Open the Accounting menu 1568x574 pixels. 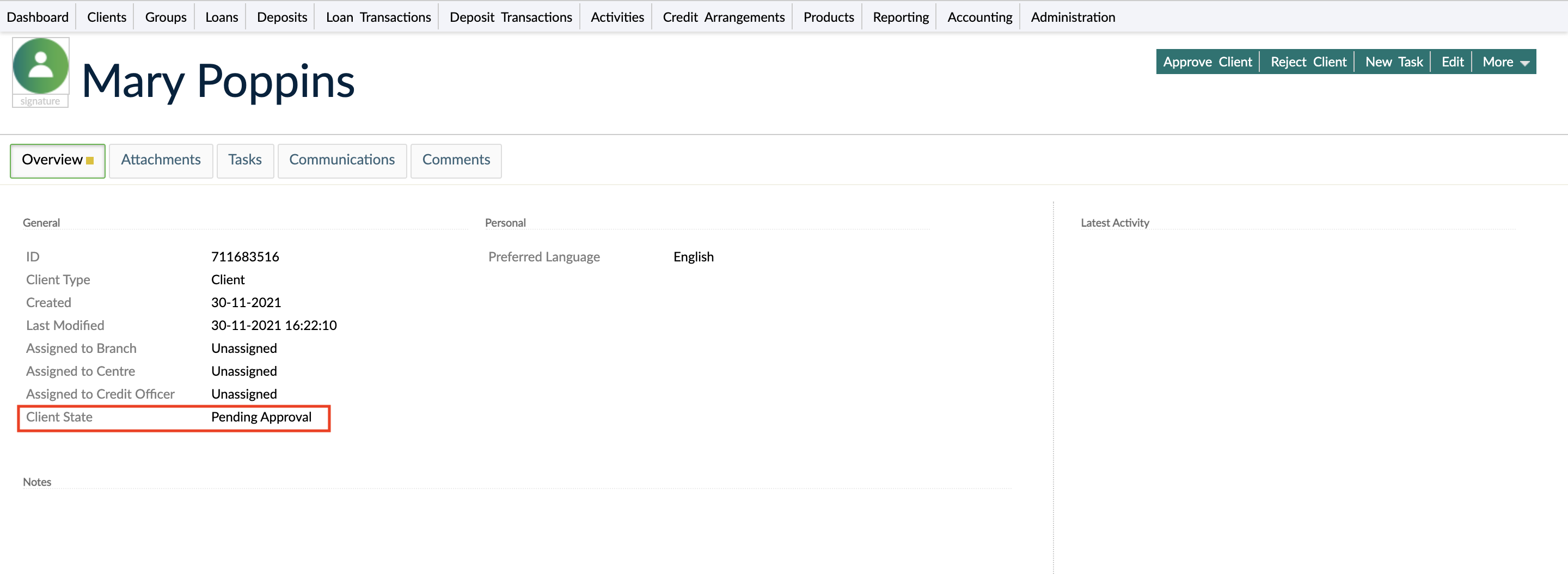point(978,16)
